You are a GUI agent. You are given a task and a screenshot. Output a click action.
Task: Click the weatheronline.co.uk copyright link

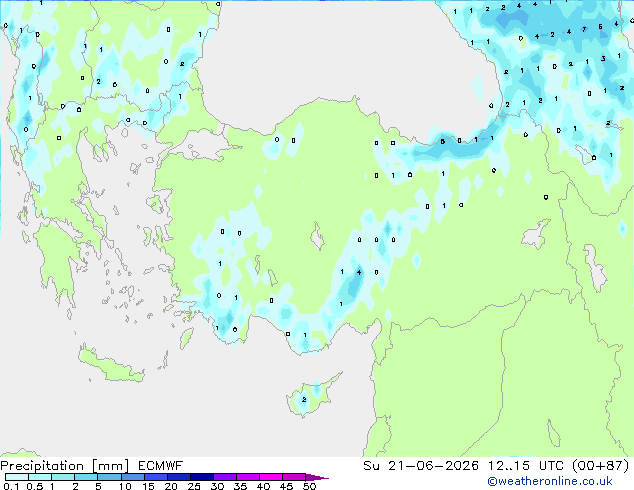pyautogui.click(x=550, y=481)
